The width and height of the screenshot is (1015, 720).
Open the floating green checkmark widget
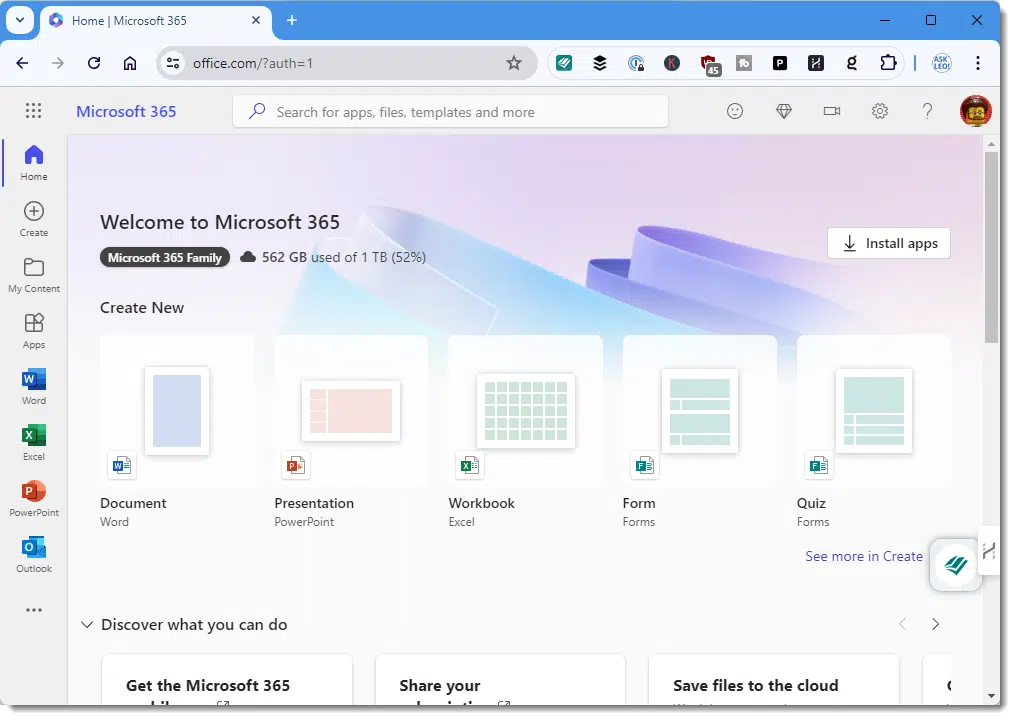click(955, 565)
